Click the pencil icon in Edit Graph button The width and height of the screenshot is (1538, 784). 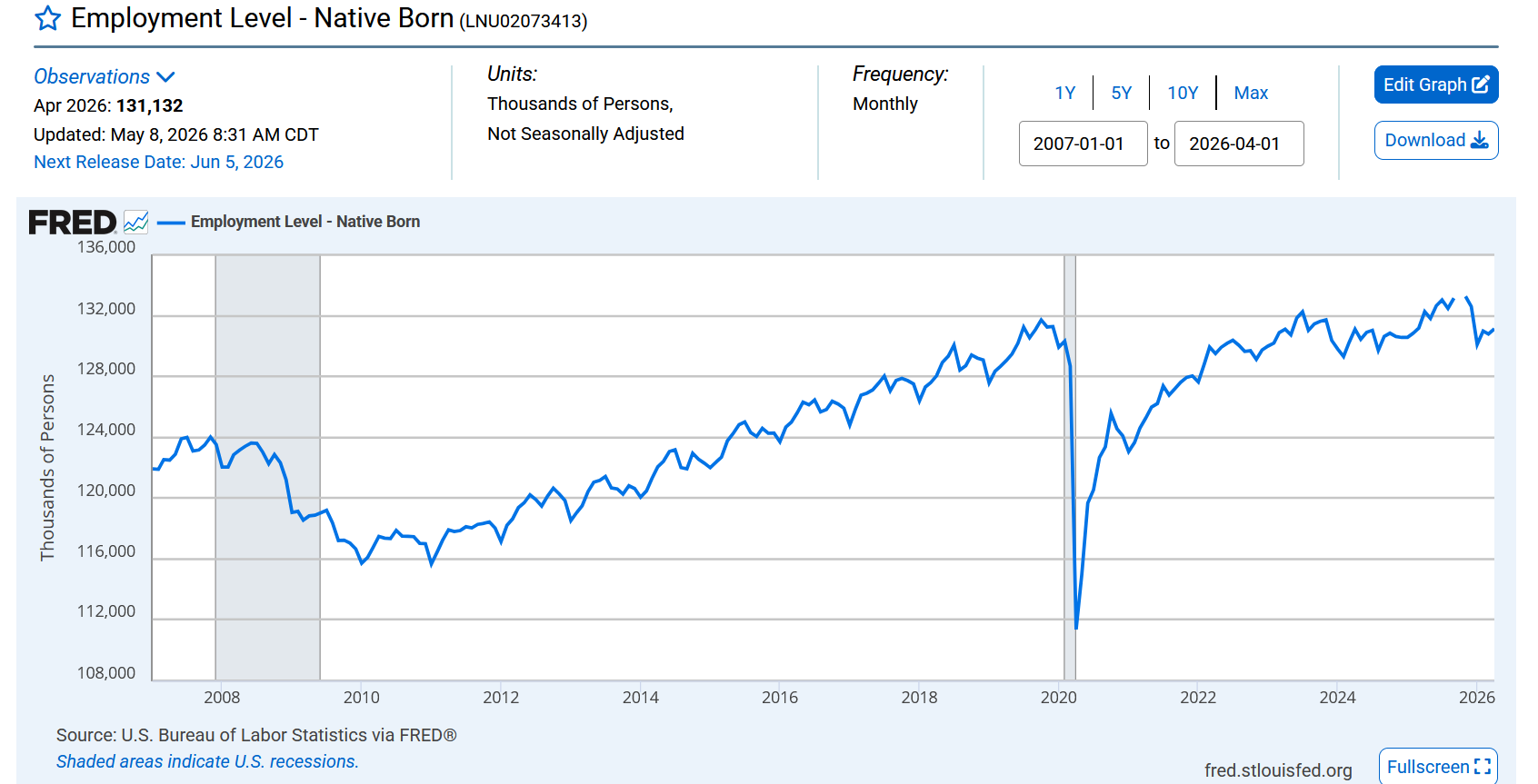1481,84
